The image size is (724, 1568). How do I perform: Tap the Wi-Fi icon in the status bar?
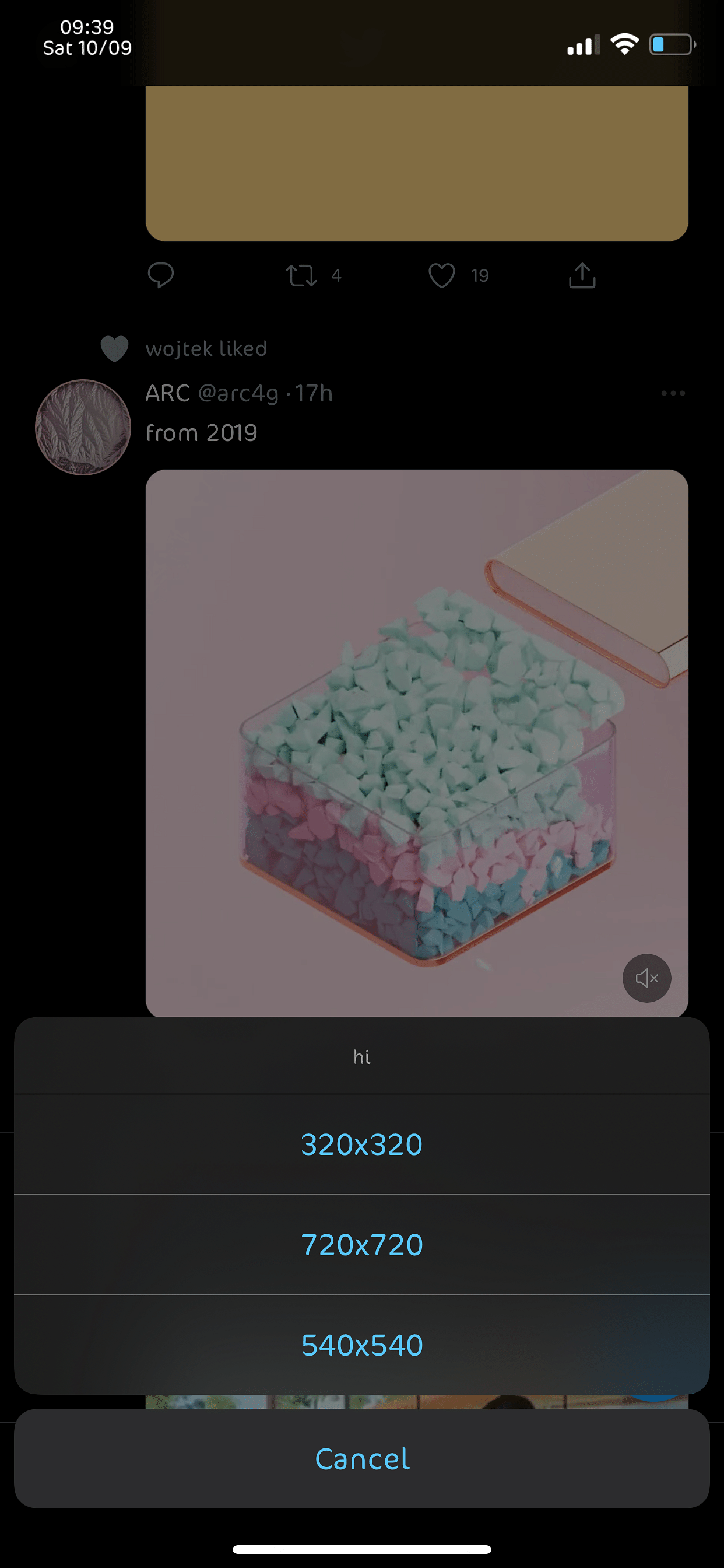625,44
